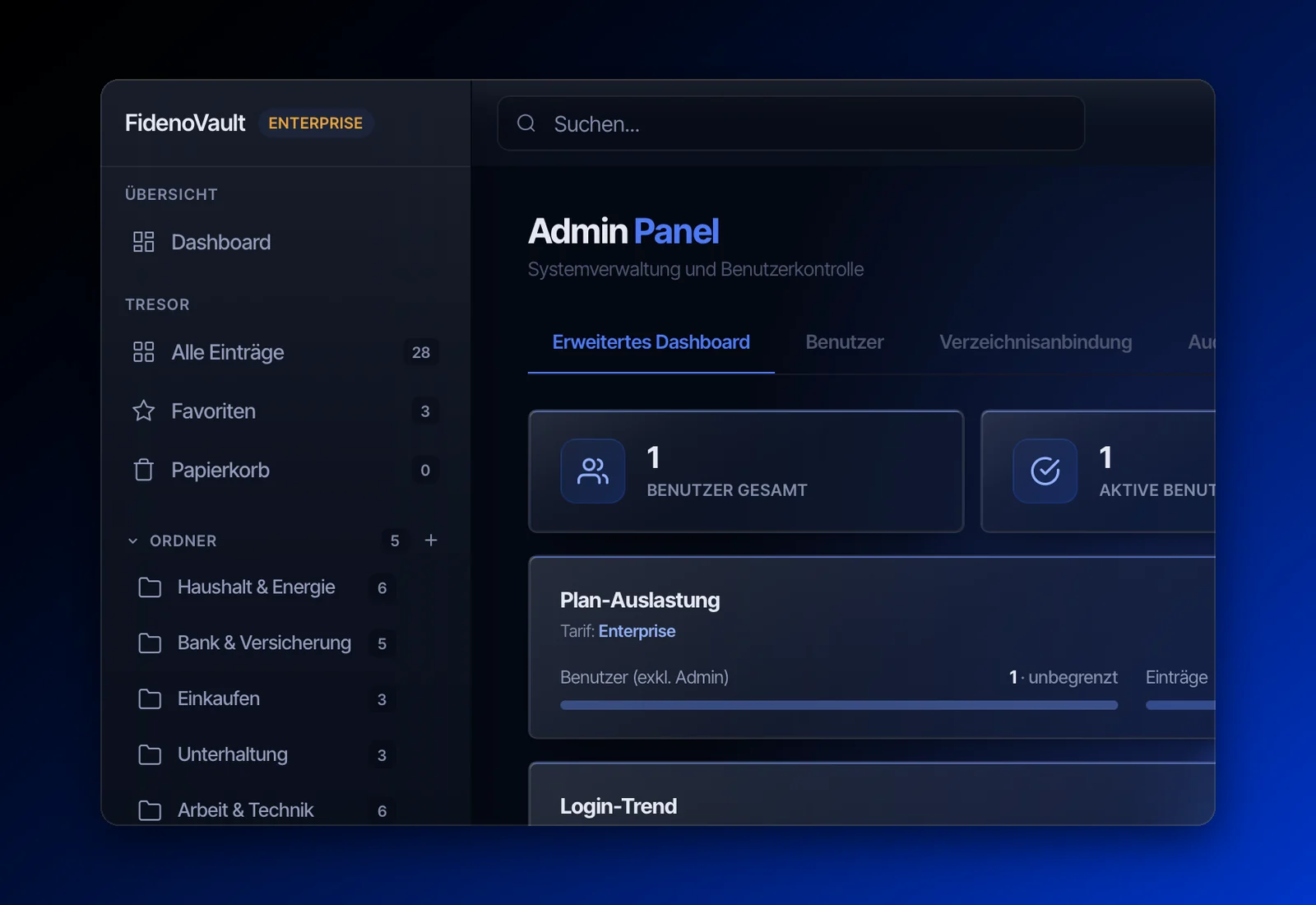Image resolution: width=1316 pixels, height=905 pixels.
Task: Click the Dashboard grid icon
Action: click(144, 242)
